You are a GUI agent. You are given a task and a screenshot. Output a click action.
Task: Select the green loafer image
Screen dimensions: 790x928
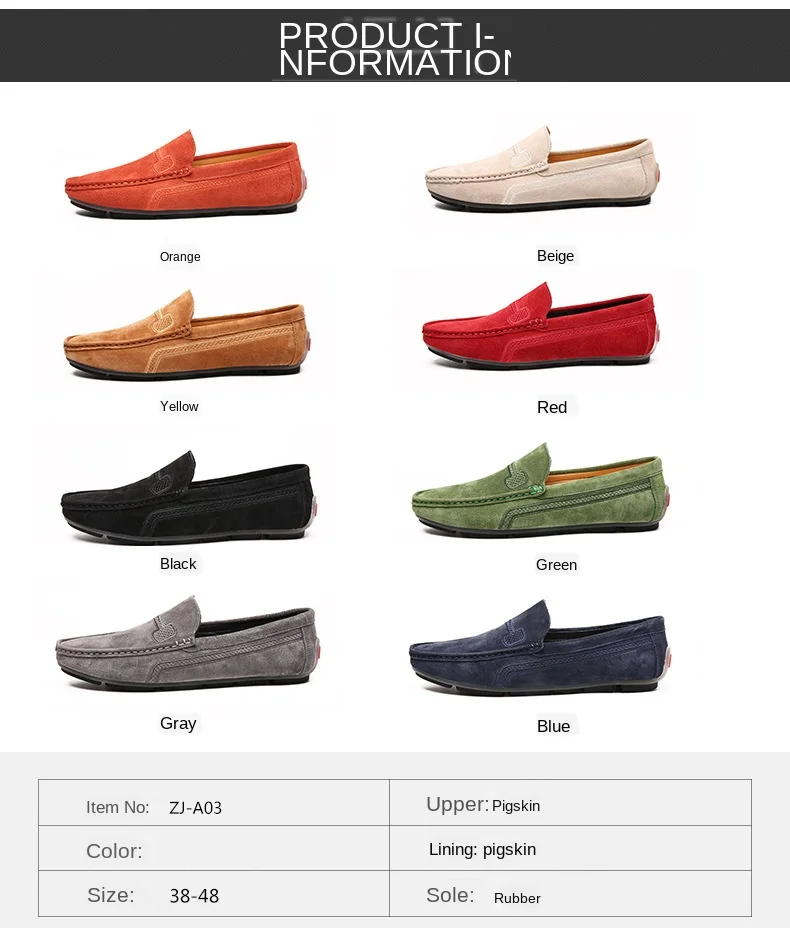click(x=541, y=490)
